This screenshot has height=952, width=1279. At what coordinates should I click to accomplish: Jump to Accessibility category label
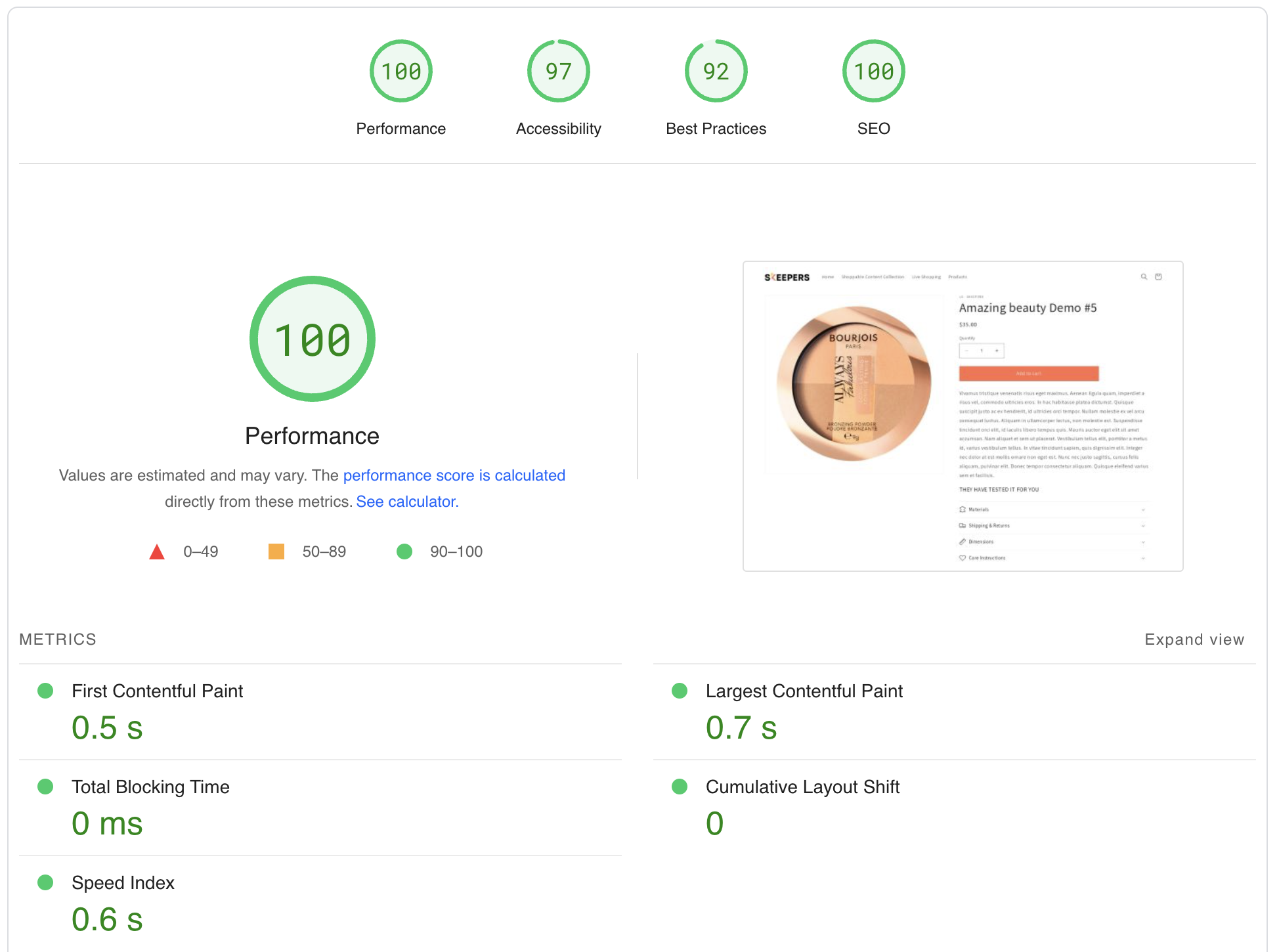(x=558, y=129)
